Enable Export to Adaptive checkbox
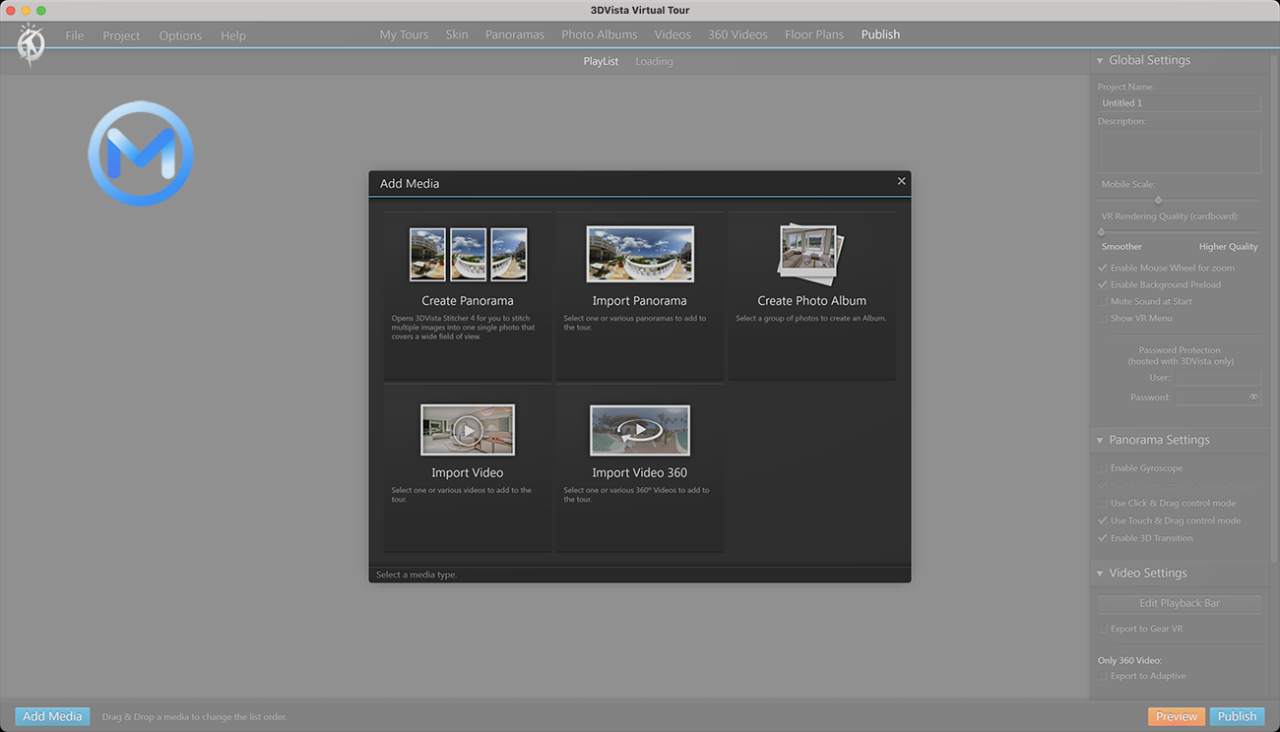Image resolution: width=1280 pixels, height=732 pixels. coord(1102,676)
